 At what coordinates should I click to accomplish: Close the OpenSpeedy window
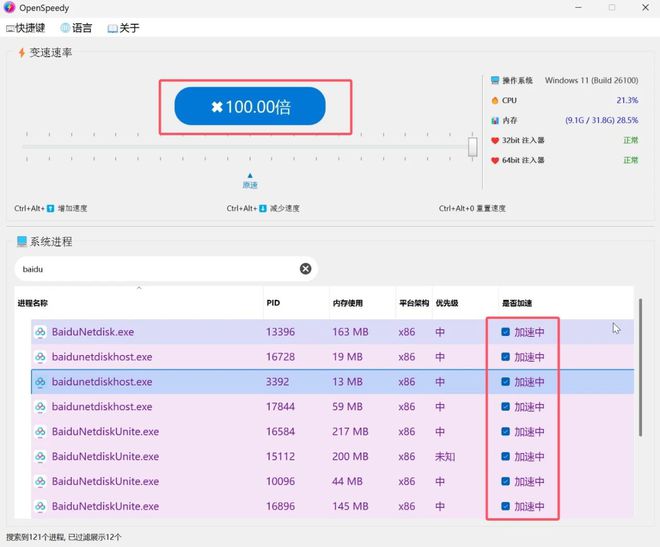(645, 8)
